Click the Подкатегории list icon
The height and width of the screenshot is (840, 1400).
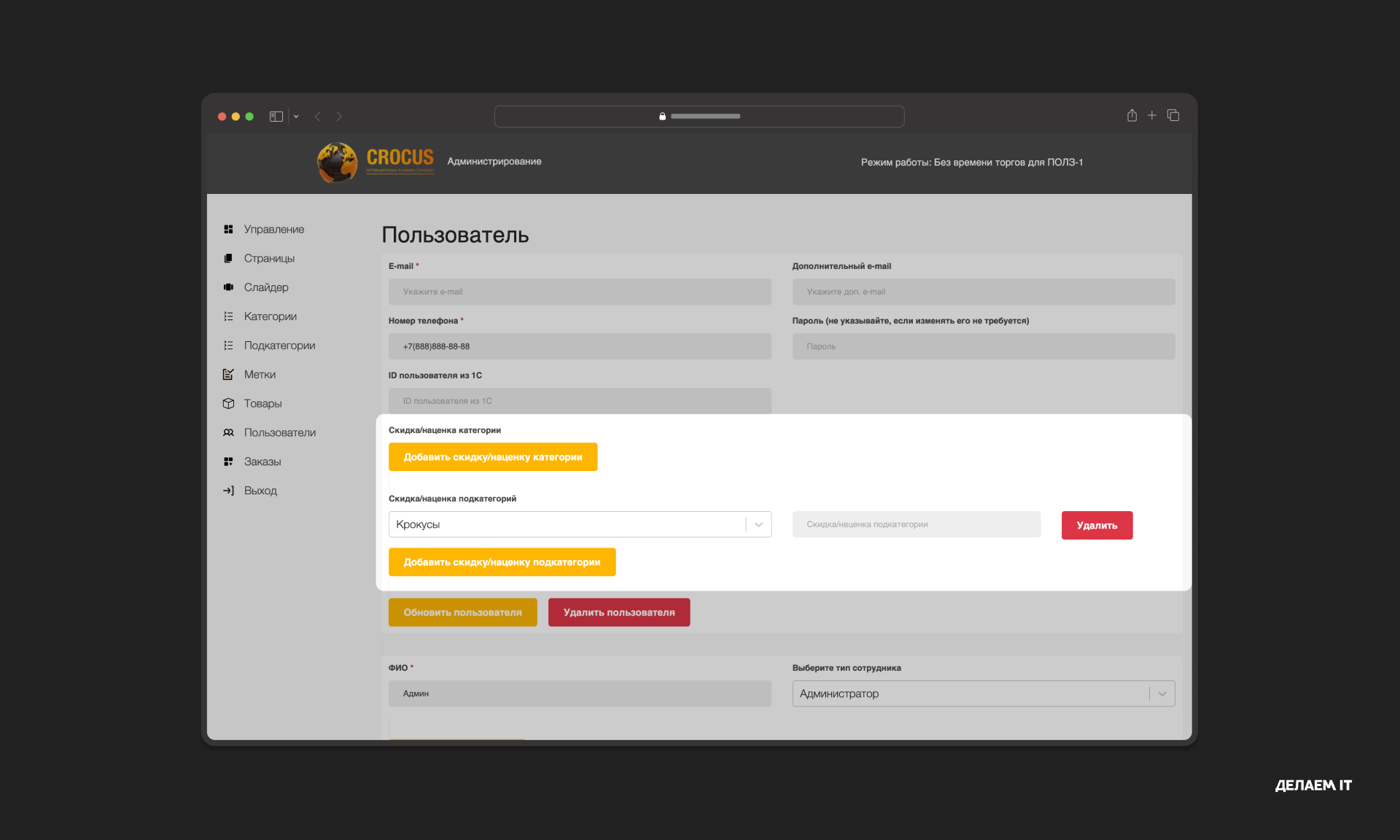pyautogui.click(x=228, y=346)
